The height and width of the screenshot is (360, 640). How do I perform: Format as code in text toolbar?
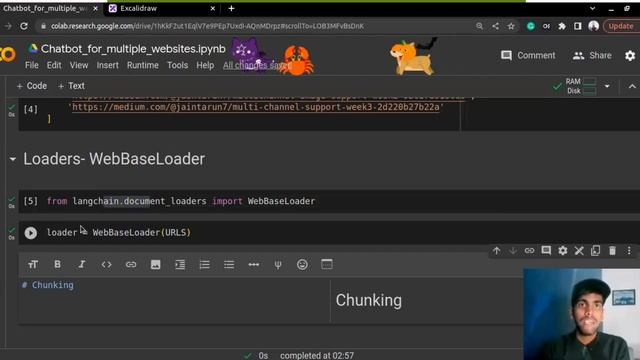(x=106, y=264)
